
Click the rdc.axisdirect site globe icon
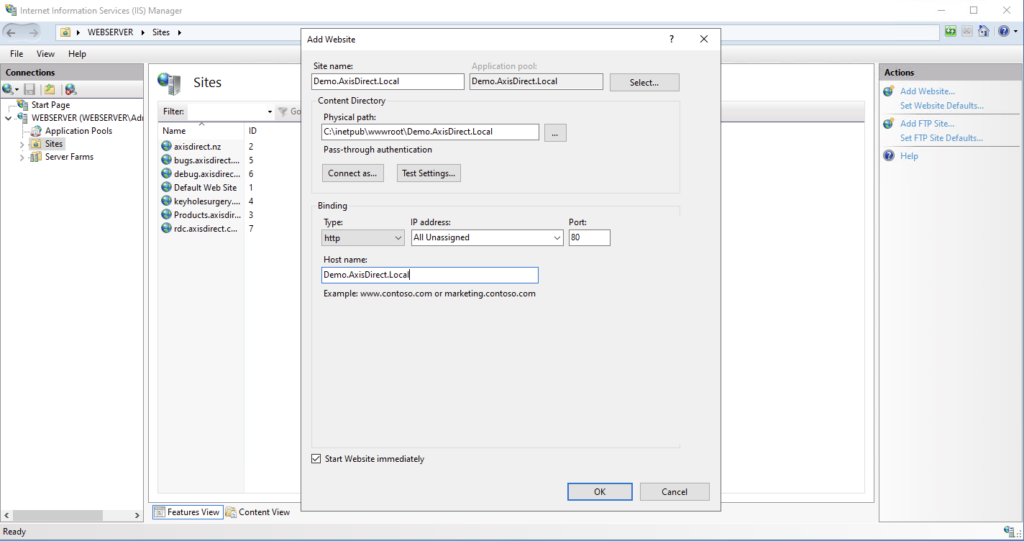click(167, 229)
